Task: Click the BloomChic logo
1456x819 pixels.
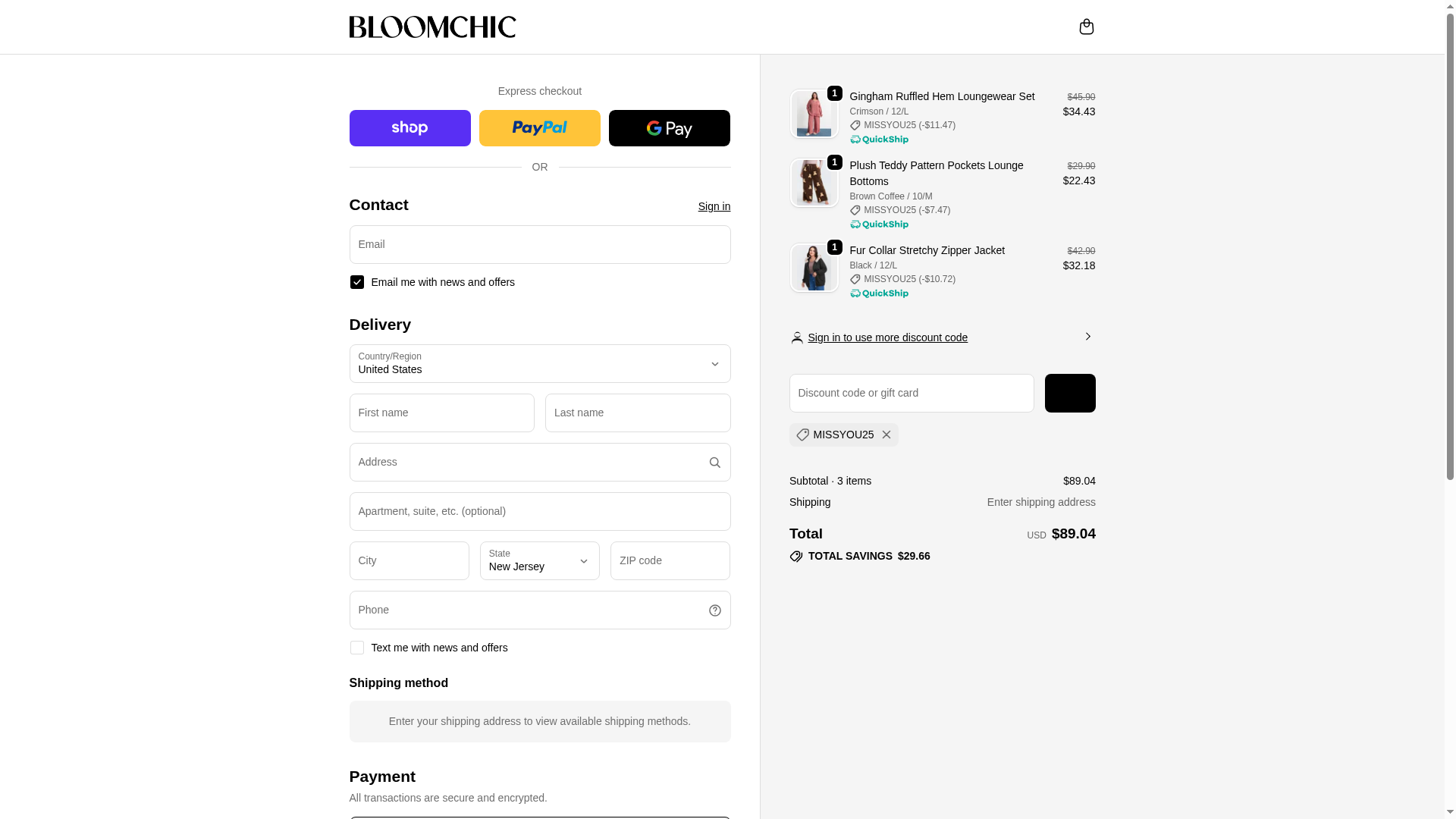Action: tap(432, 27)
